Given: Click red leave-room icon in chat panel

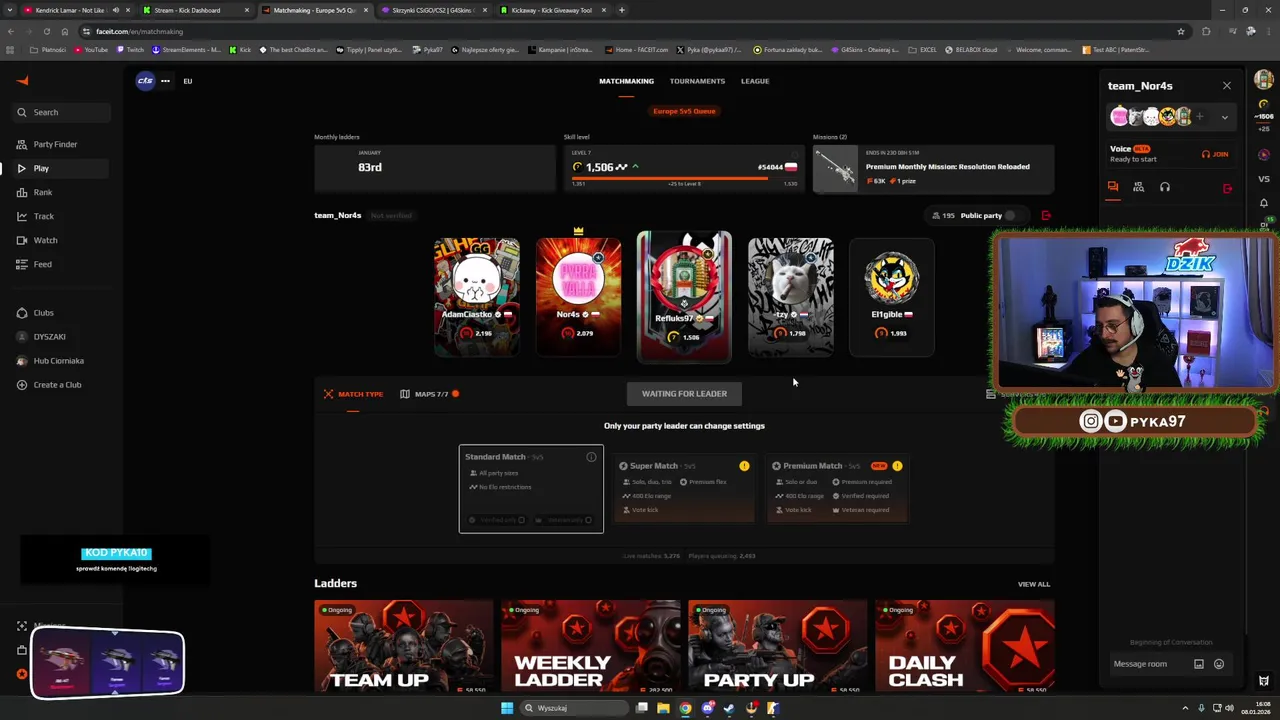Looking at the screenshot, I should point(1227,187).
